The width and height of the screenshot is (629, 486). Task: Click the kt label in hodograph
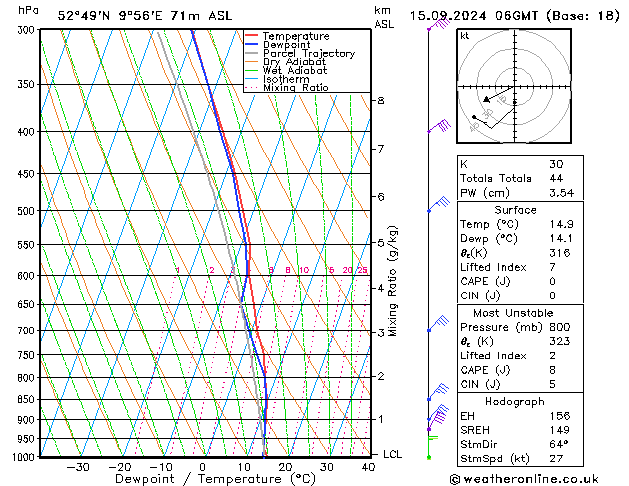[x=465, y=36]
